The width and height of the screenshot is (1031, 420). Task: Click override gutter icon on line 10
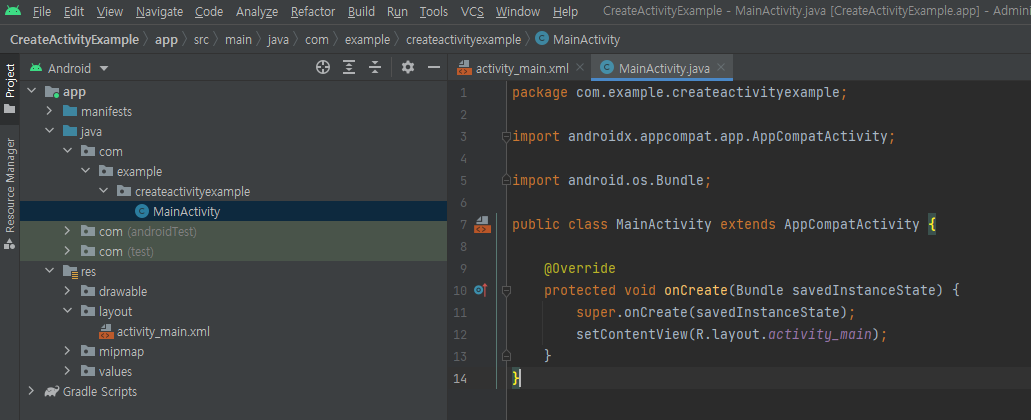coord(480,290)
